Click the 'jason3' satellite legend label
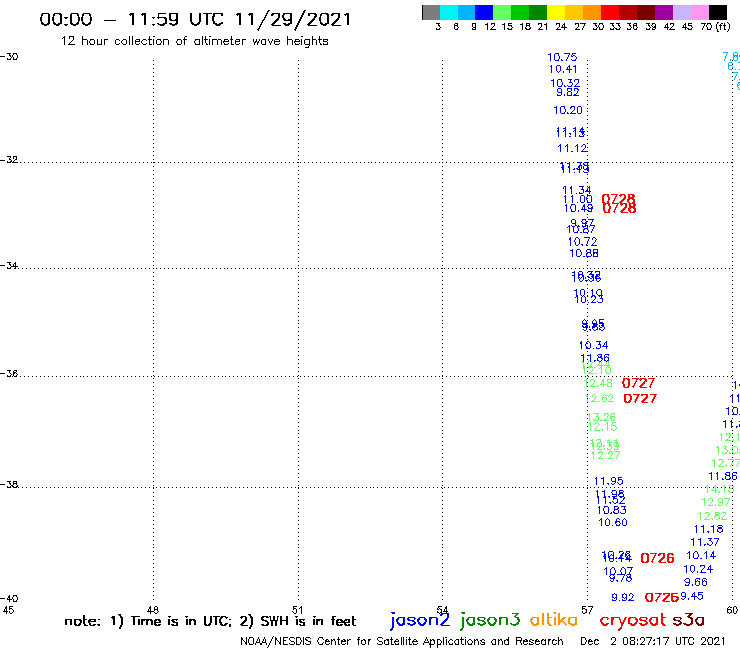740x650 pixels. pos(490,620)
